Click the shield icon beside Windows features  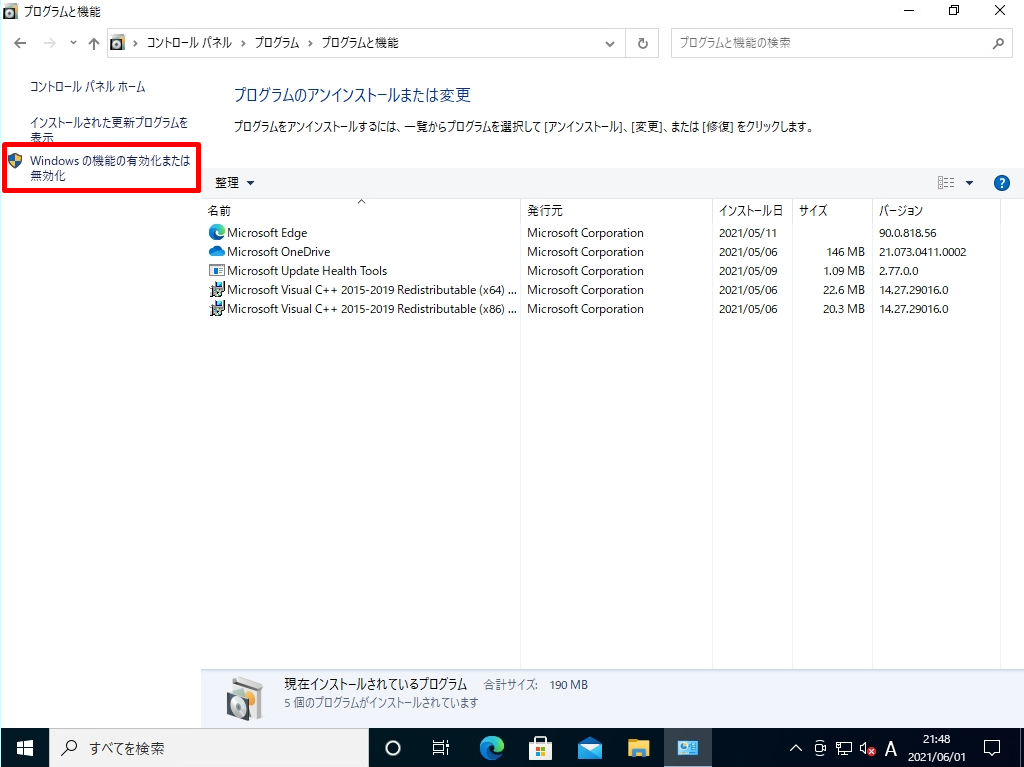click(x=16, y=160)
